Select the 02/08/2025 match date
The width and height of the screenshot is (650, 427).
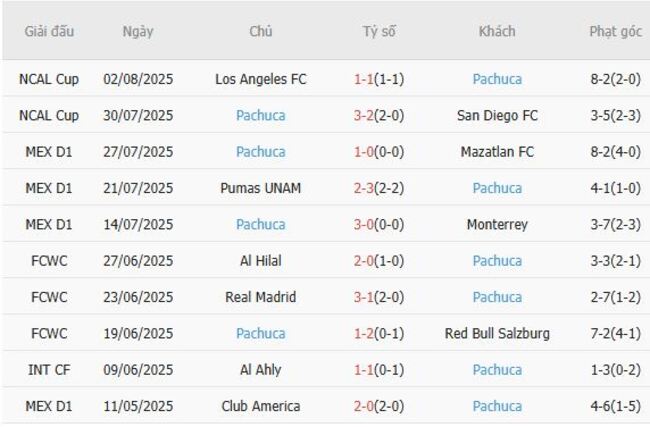(138, 79)
